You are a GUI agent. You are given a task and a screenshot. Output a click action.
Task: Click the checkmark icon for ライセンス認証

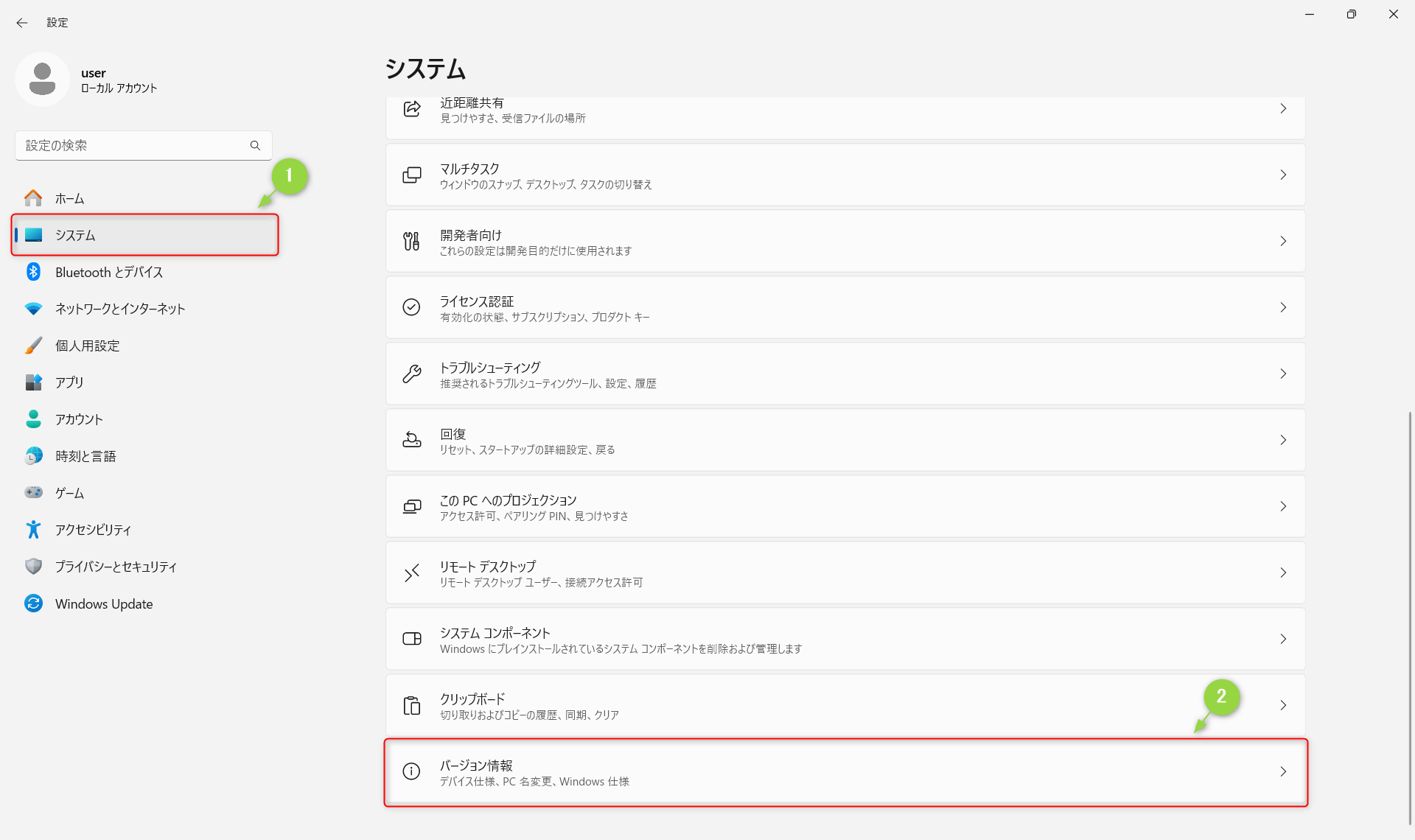point(411,307)
